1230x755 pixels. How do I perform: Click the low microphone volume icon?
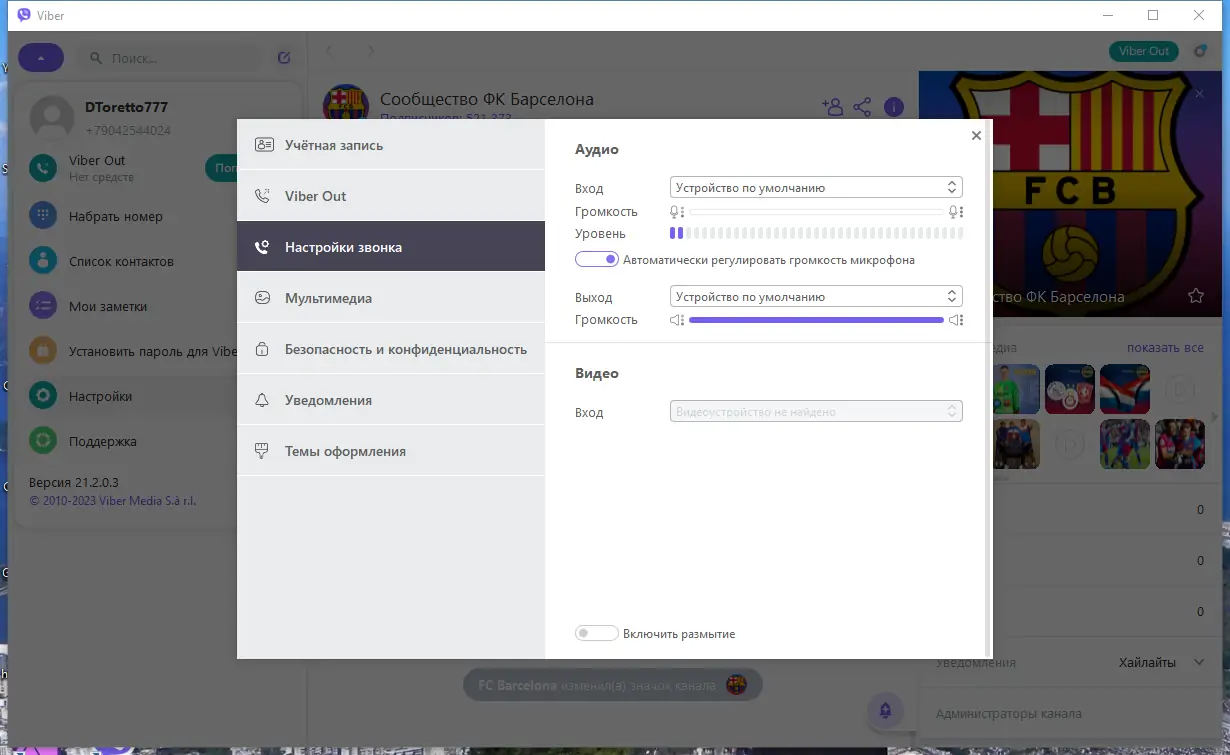[x=677, y=212]
